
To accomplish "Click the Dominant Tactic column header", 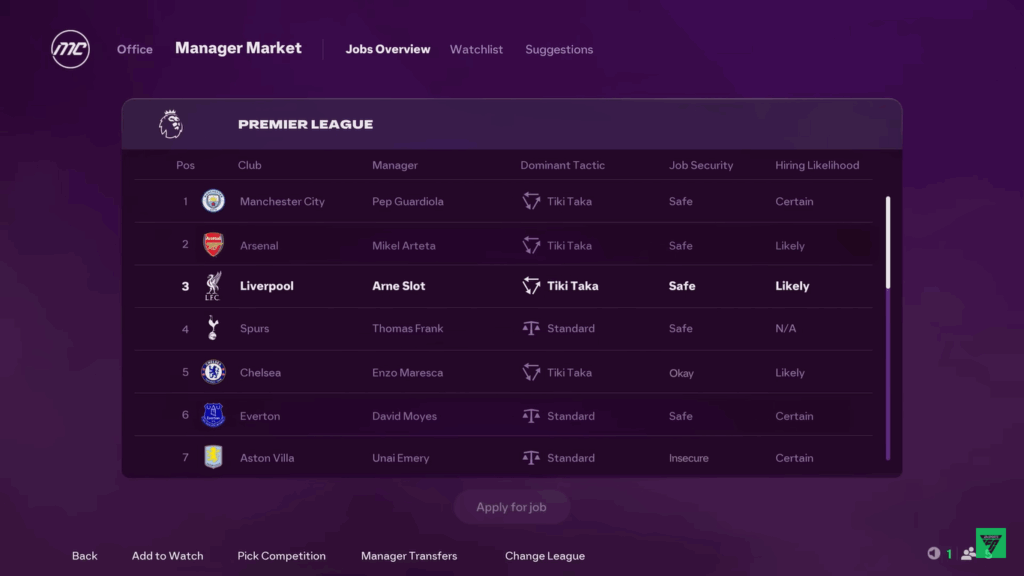I will click(562, 165).
